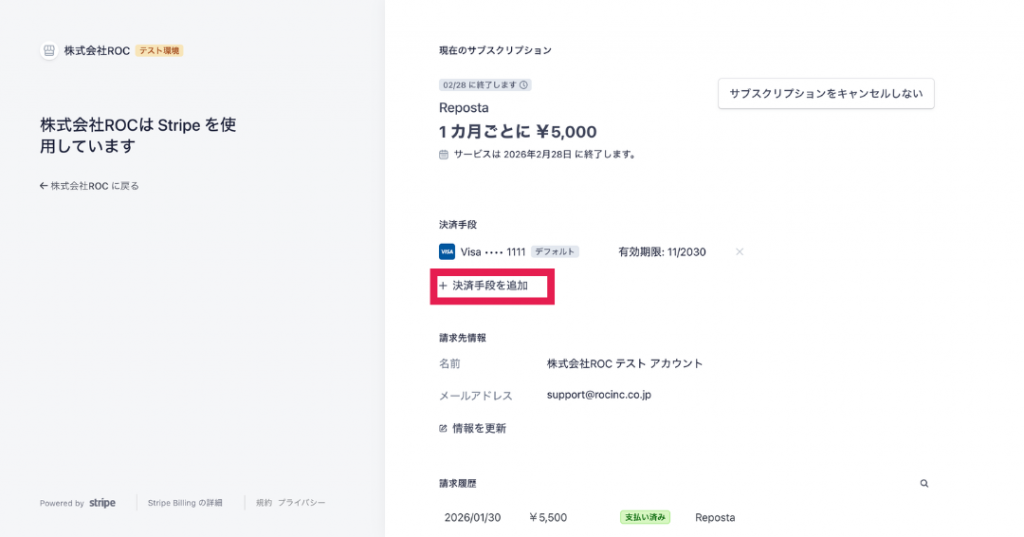Click the green 支払い済み status badge
The image size is (1024, 537).
(x=644, y=517)
